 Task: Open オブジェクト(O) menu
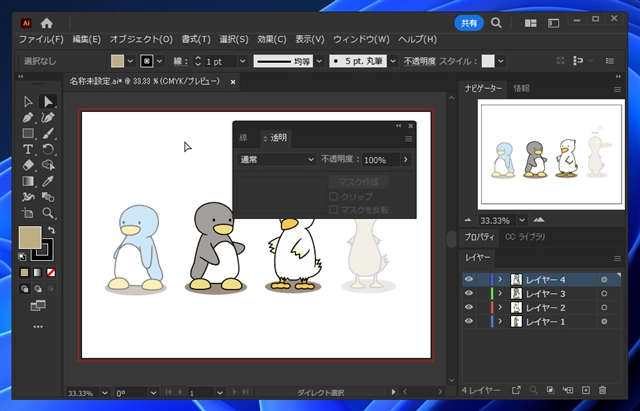(x=141, y=40)
